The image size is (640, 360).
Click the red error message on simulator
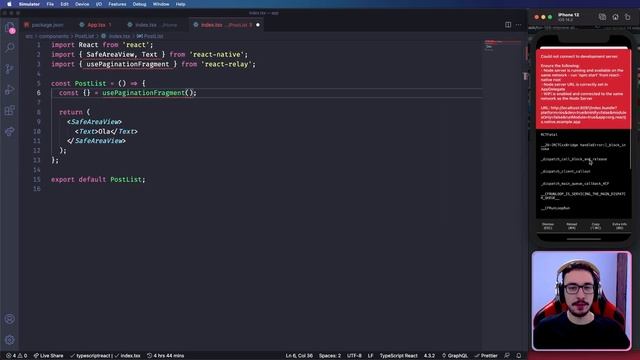(x=583, y=89)
